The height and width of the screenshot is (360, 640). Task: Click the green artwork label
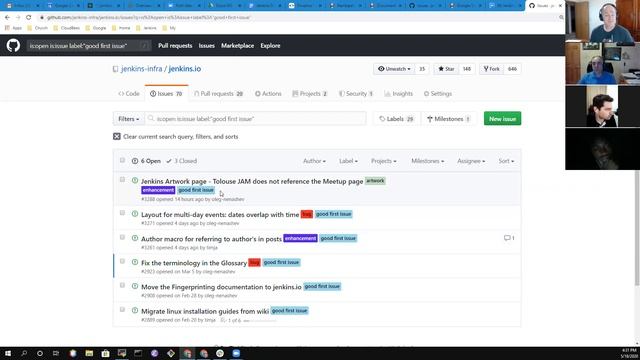[375, 181]
